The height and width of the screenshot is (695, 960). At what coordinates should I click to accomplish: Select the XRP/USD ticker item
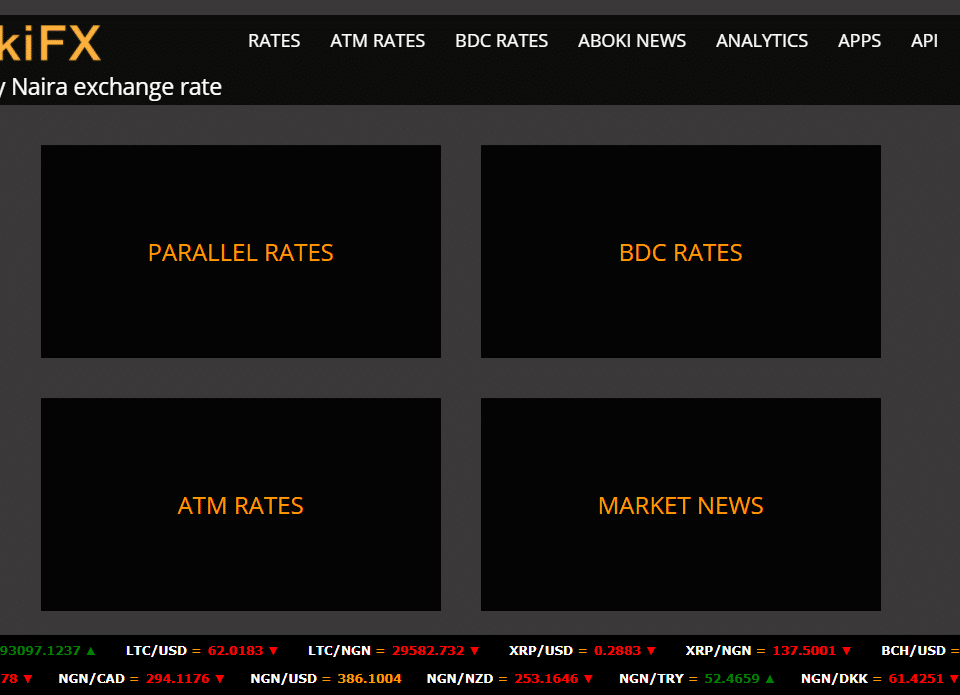(x=582, y=651)
